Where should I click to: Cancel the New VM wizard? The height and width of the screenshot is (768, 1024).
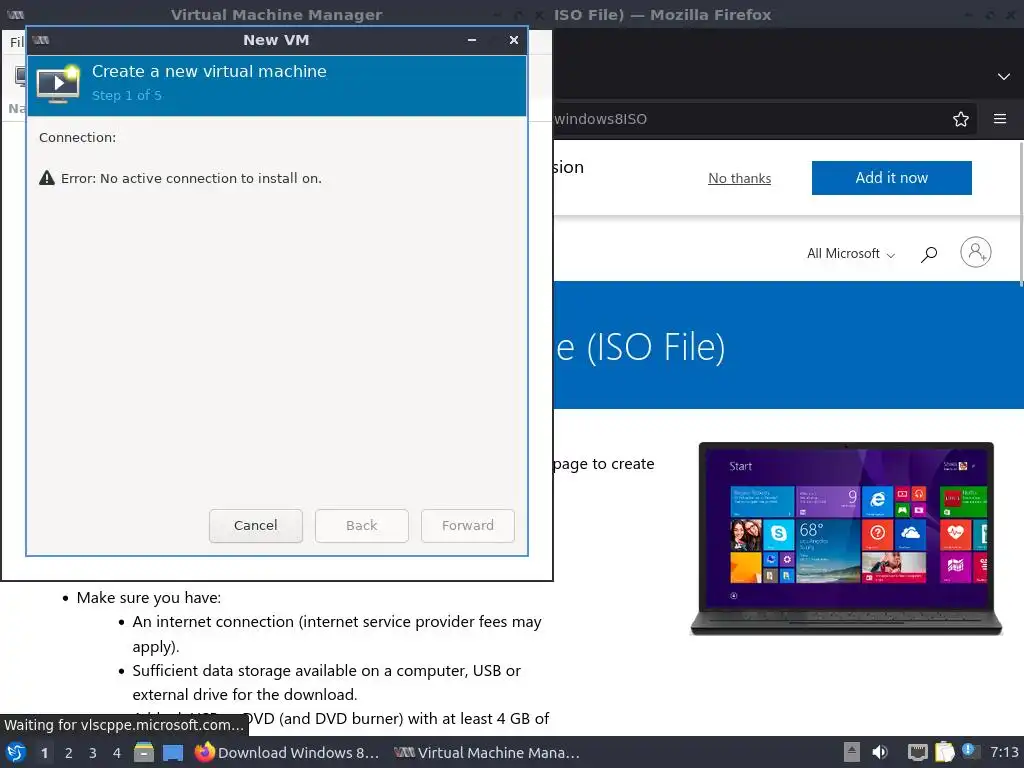(255, 525)
